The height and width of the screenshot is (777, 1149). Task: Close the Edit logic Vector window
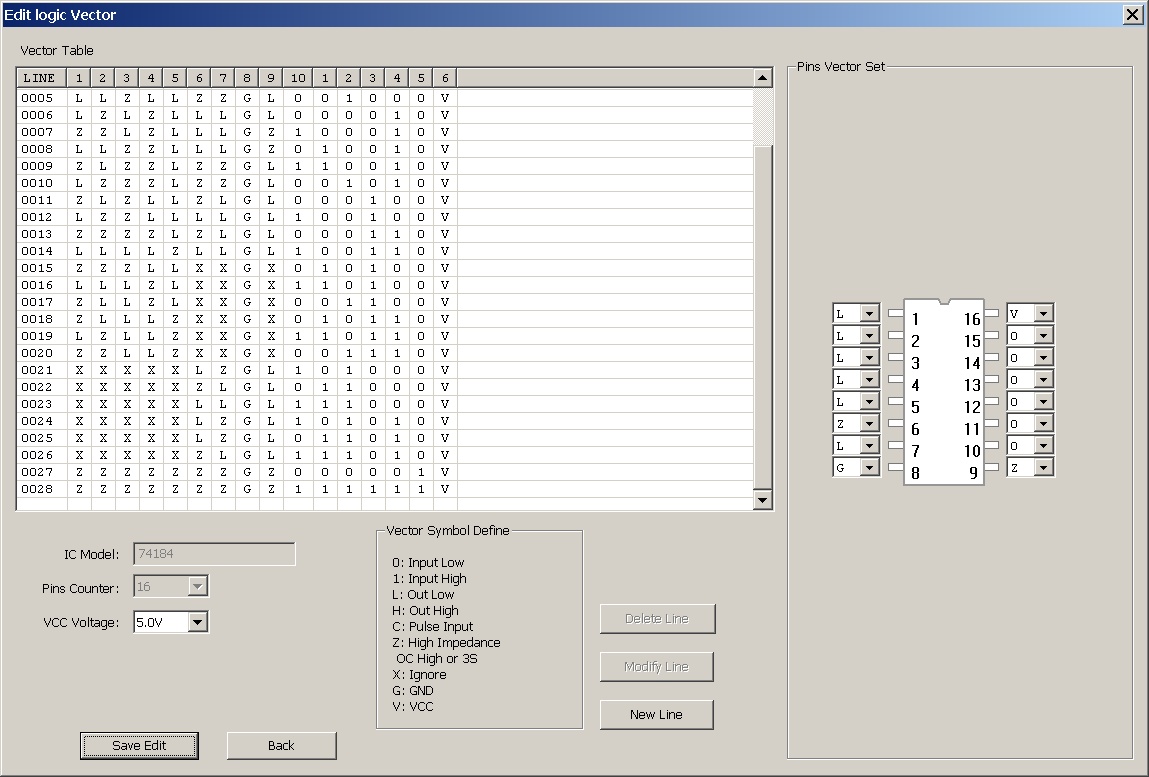point(1132,14)
